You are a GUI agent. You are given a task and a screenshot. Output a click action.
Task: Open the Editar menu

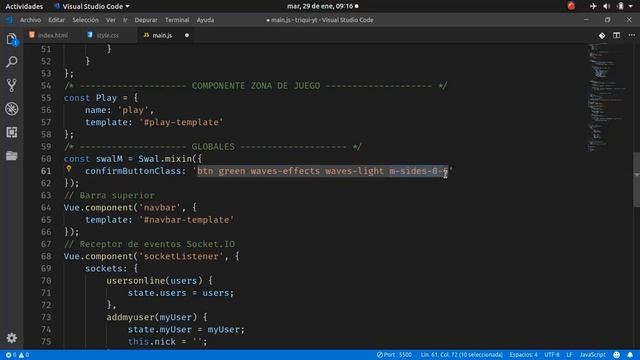(x=56, y=20)
